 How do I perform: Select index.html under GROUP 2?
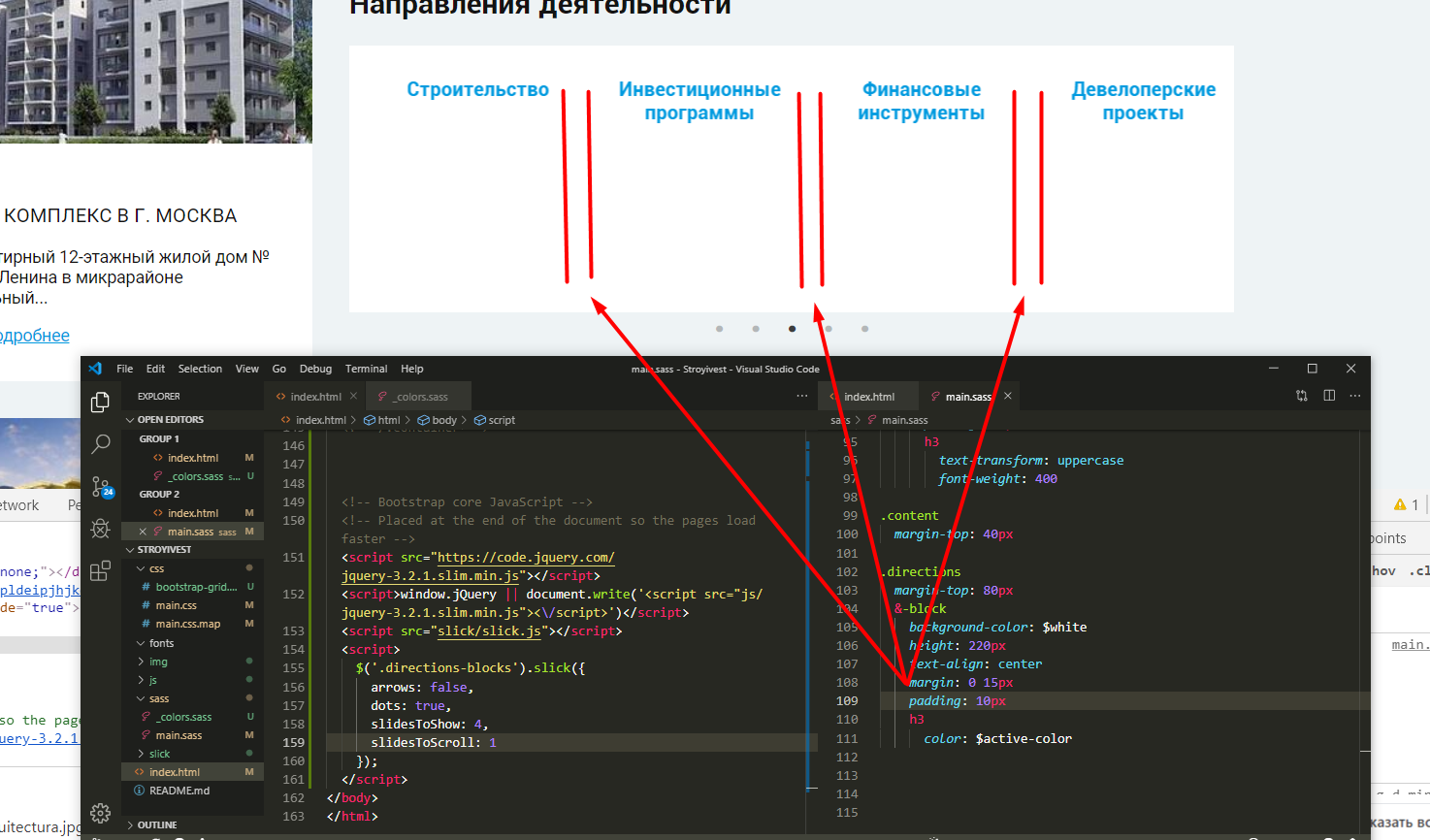coord(193,513)
